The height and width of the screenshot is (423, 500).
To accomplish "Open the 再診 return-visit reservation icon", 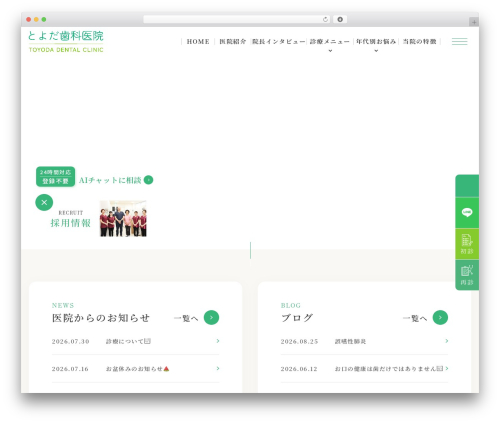I will pyautogui.click(x=467, y=275).
